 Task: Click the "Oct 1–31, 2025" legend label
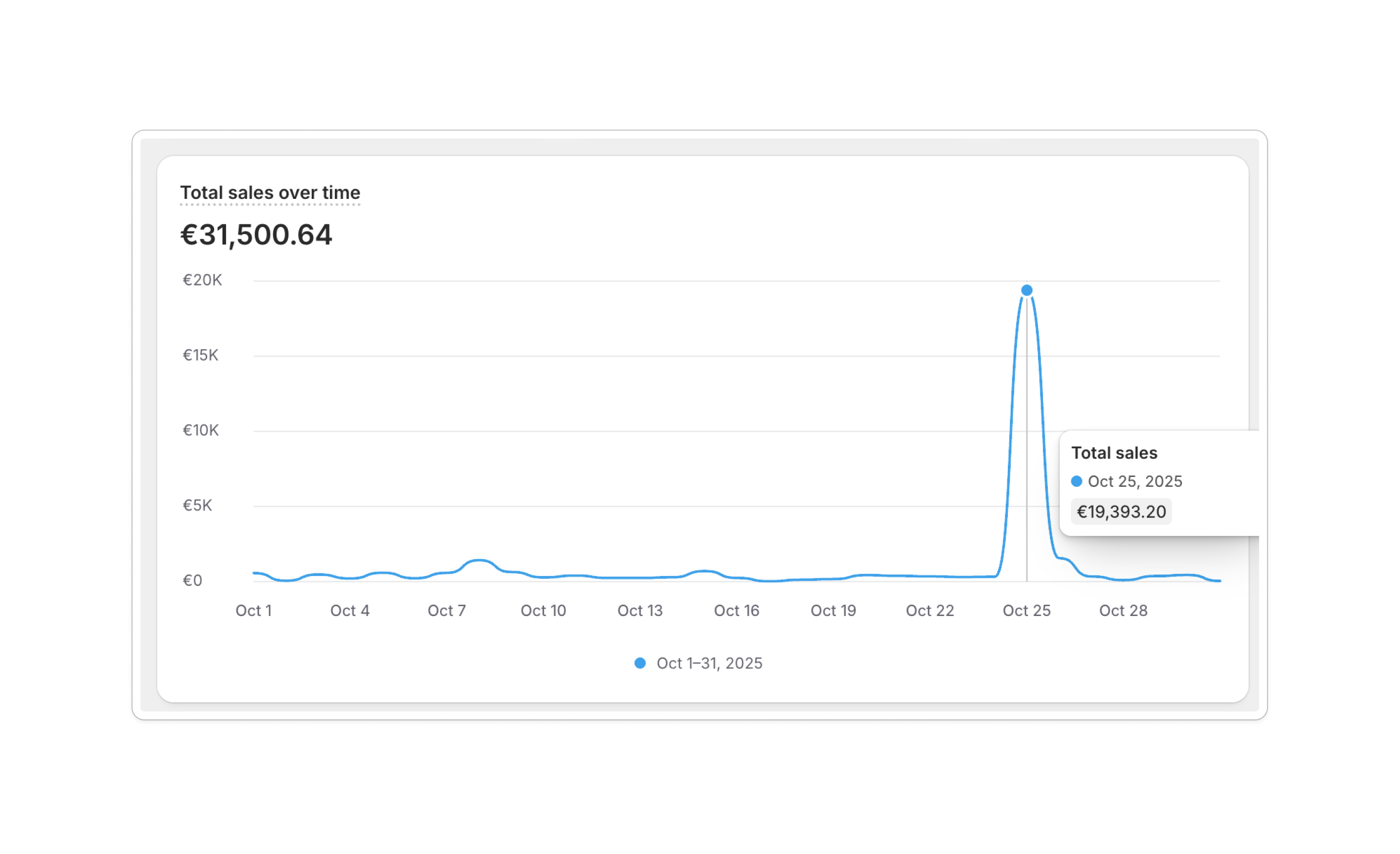point(709,663)
